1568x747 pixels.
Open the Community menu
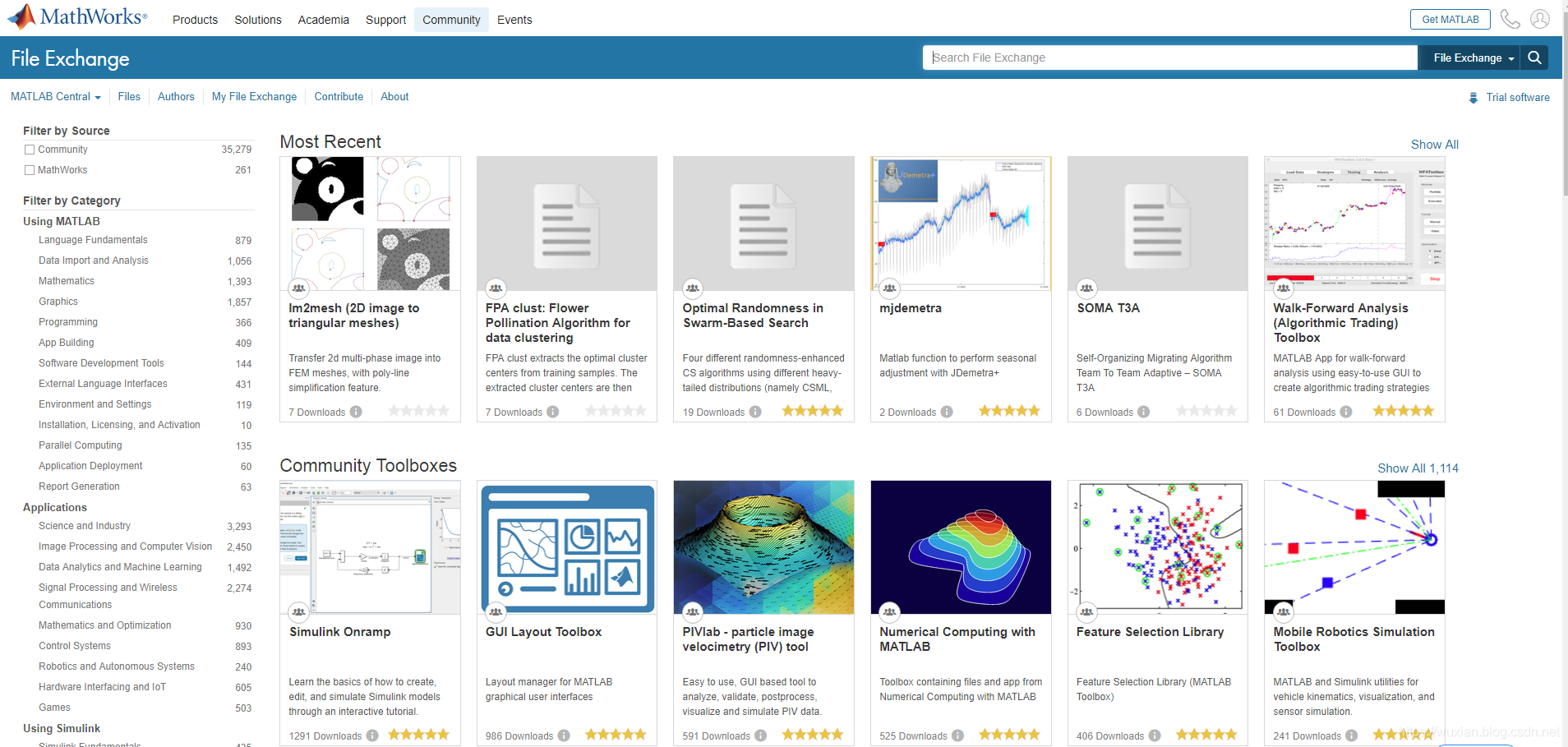tap(451, 20)
